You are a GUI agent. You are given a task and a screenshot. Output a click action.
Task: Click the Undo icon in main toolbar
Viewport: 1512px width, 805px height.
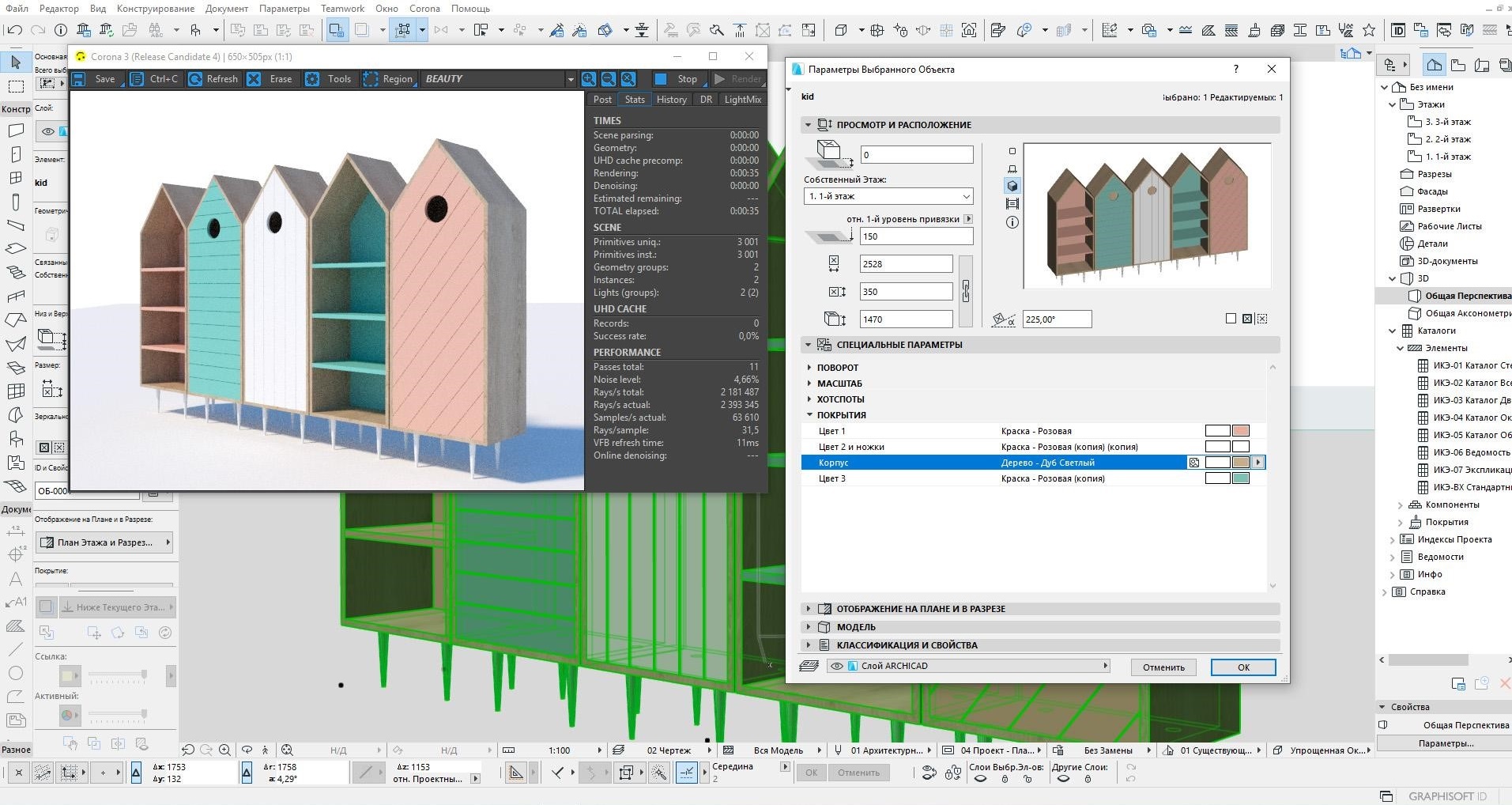point(14,30)
